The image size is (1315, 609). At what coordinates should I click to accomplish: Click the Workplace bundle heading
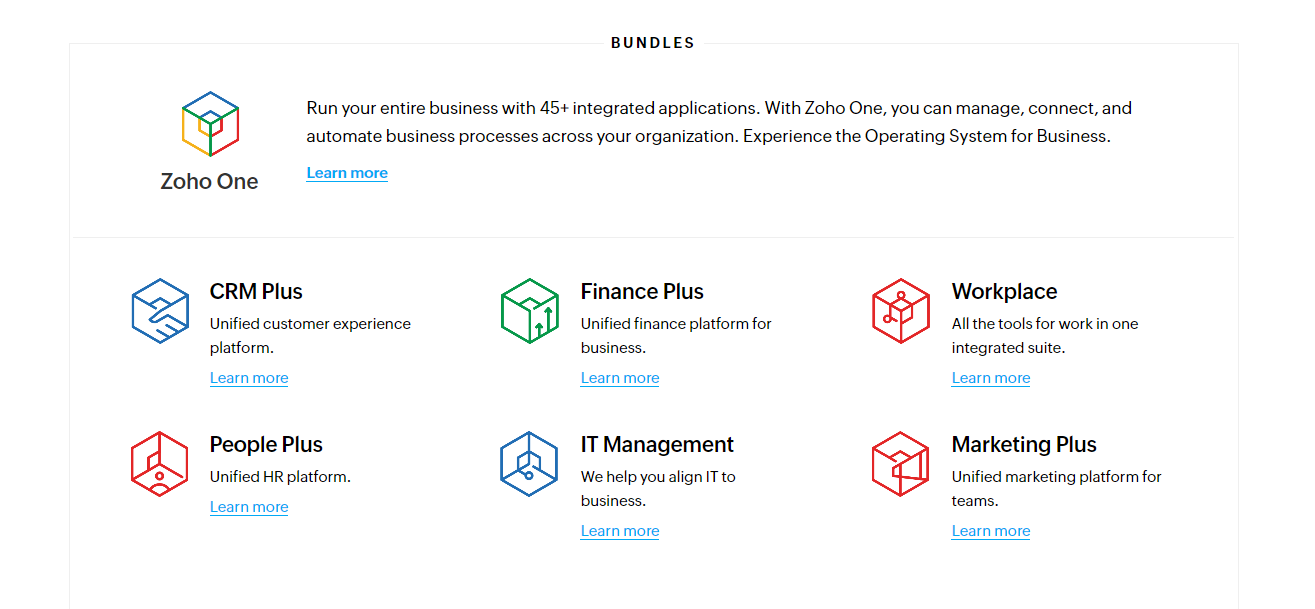(1004, 292)
